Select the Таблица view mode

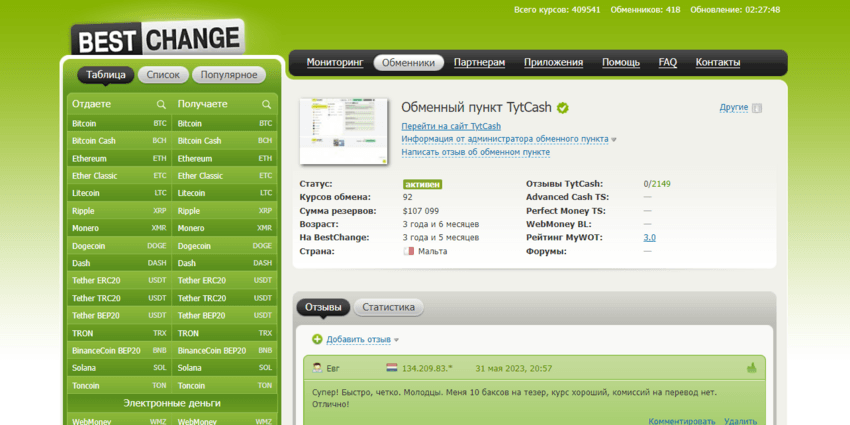point(106,75)
